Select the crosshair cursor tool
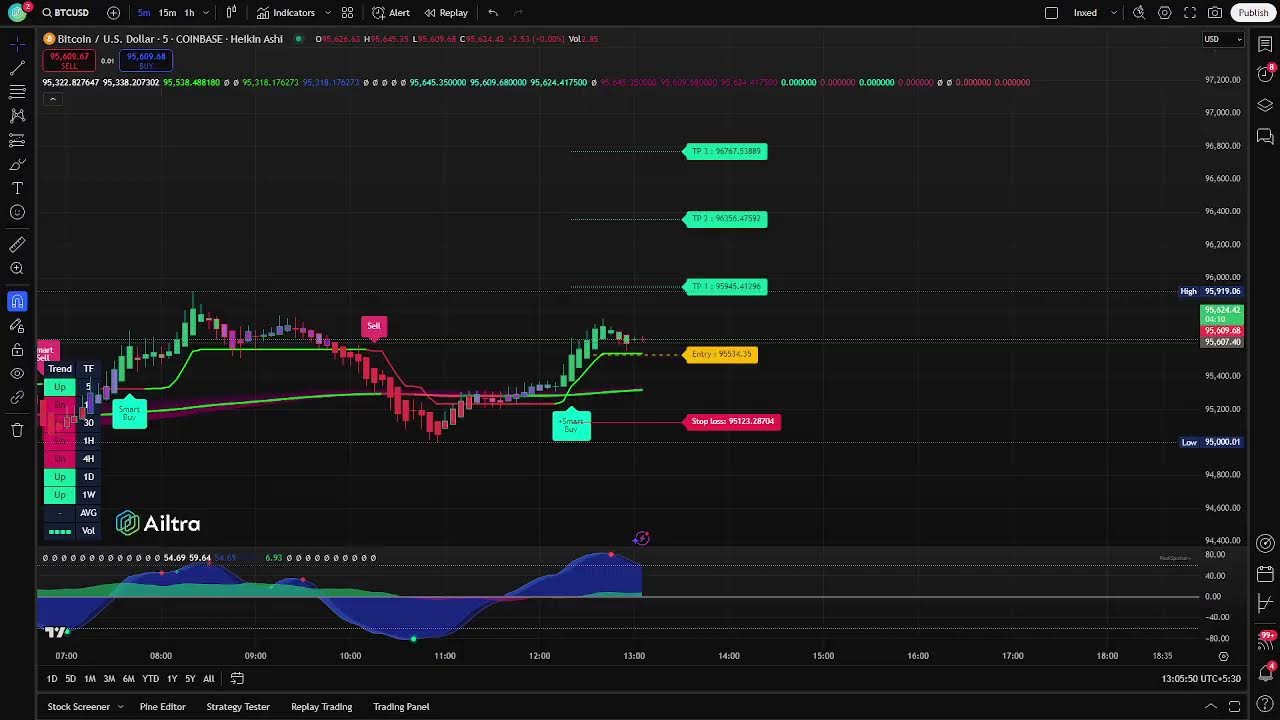This screenshot has width=1280, height=720. point(17,44)
